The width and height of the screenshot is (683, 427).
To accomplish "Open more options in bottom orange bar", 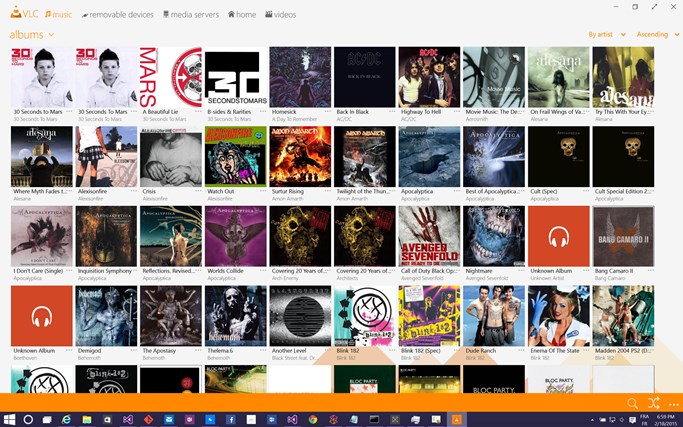I will (x=673, y=405).
